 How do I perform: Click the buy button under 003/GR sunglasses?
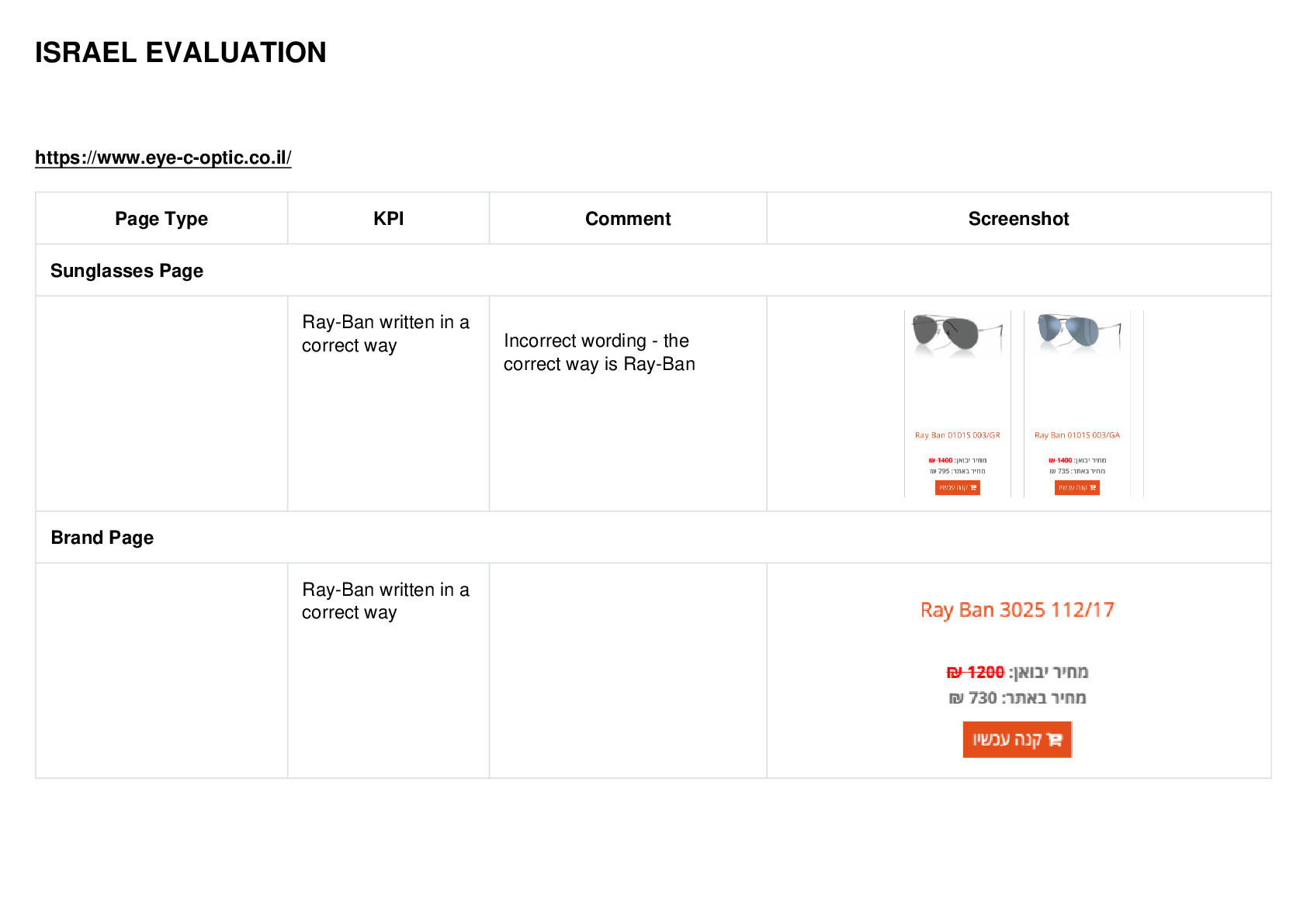[x=957, y=488]
